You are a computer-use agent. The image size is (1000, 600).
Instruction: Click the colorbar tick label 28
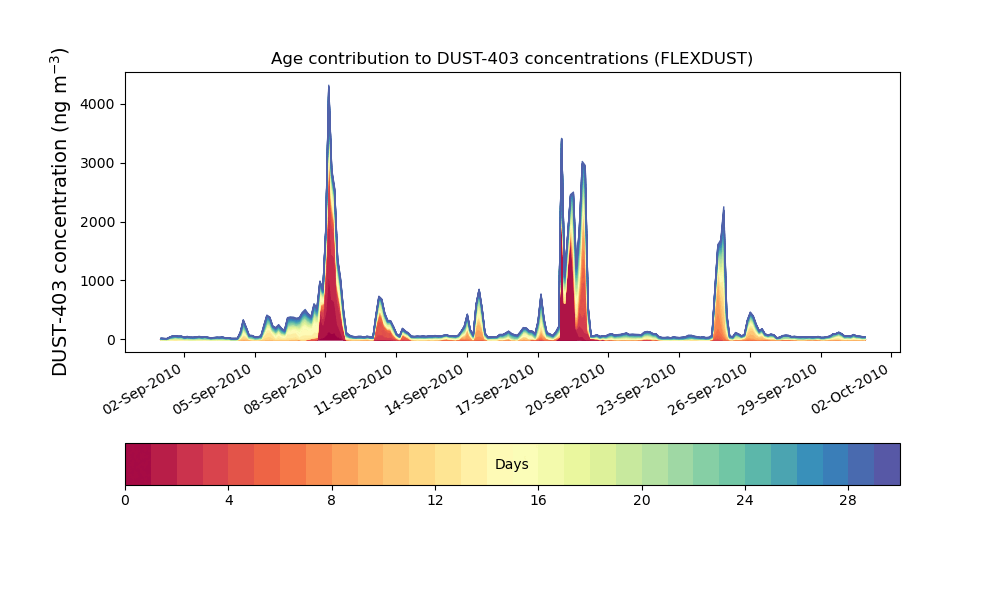click(848, 501)
